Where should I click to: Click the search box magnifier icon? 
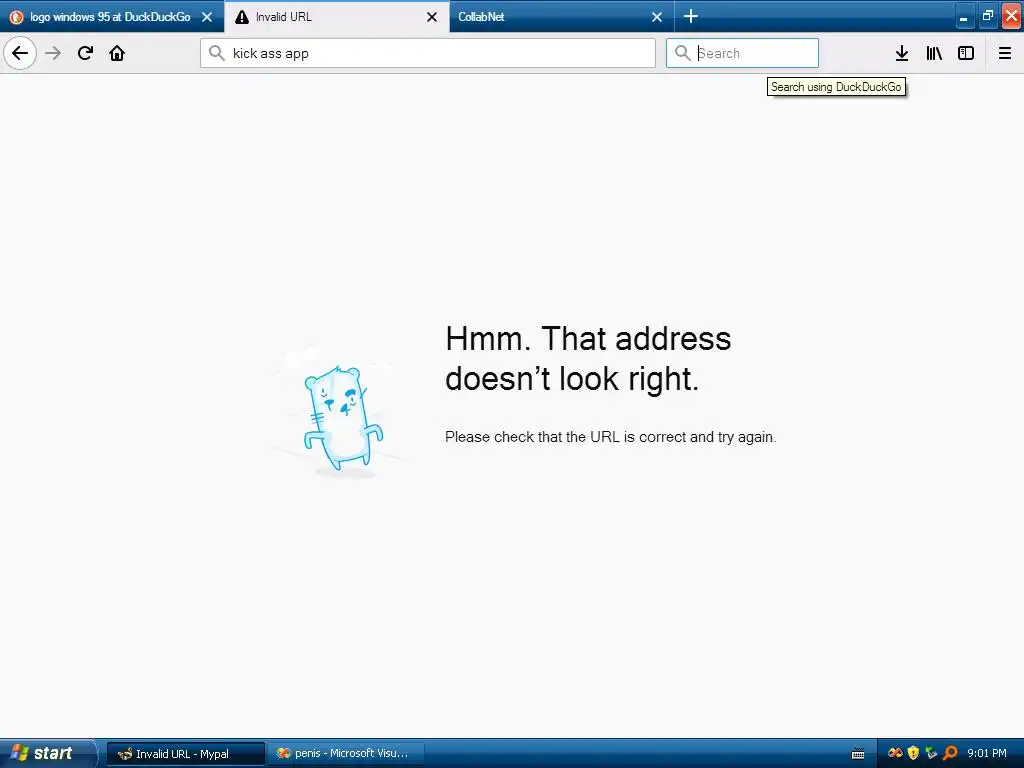(682, 53)
